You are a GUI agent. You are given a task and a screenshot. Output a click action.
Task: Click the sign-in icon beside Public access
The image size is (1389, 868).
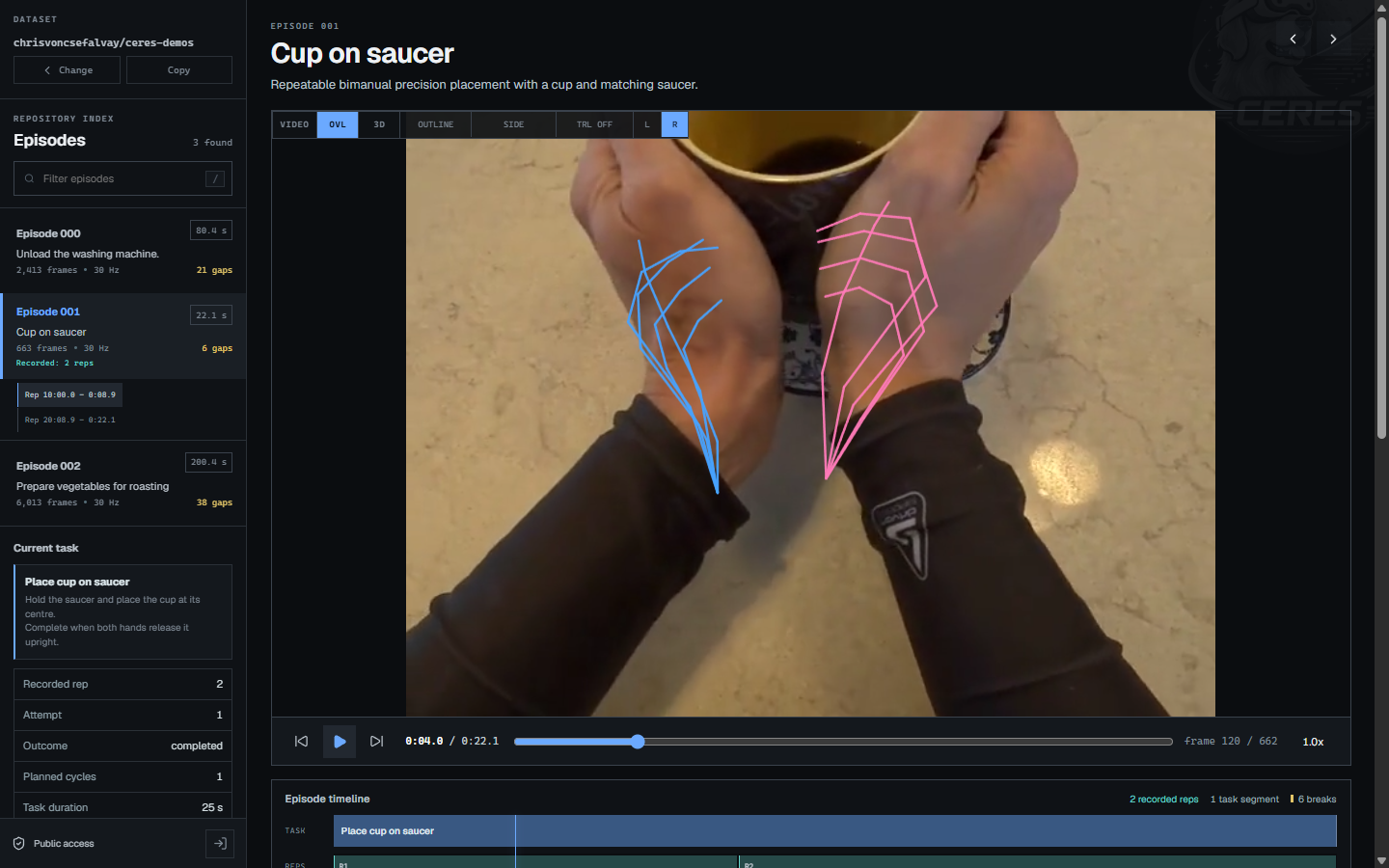(220, 844)
